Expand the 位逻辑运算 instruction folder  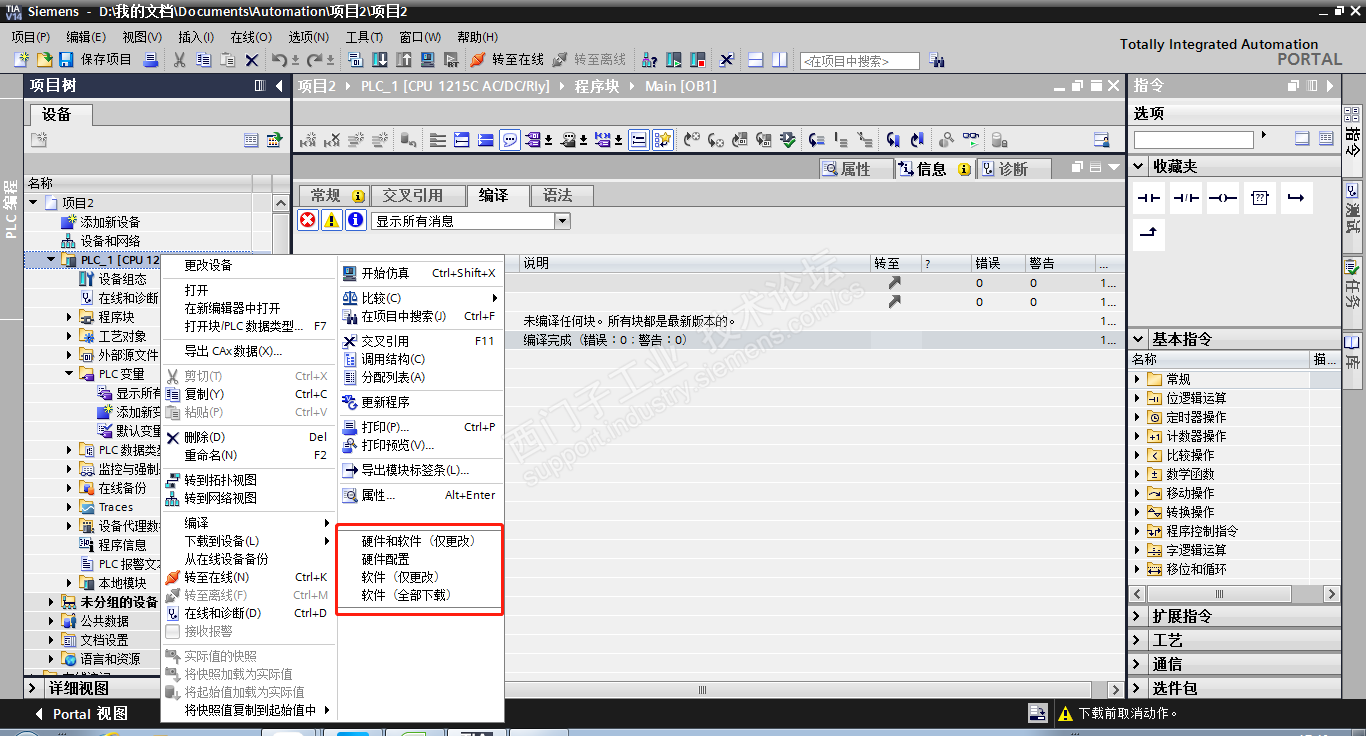point(1137,398)
